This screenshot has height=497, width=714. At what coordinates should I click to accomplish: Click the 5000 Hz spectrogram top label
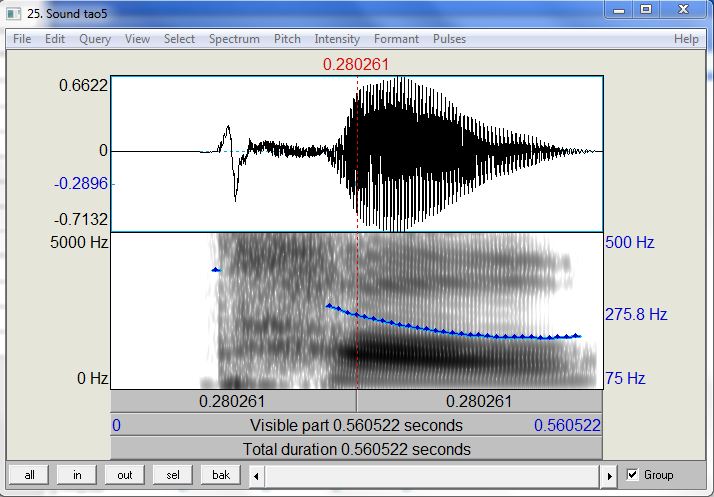pos(79,242)
